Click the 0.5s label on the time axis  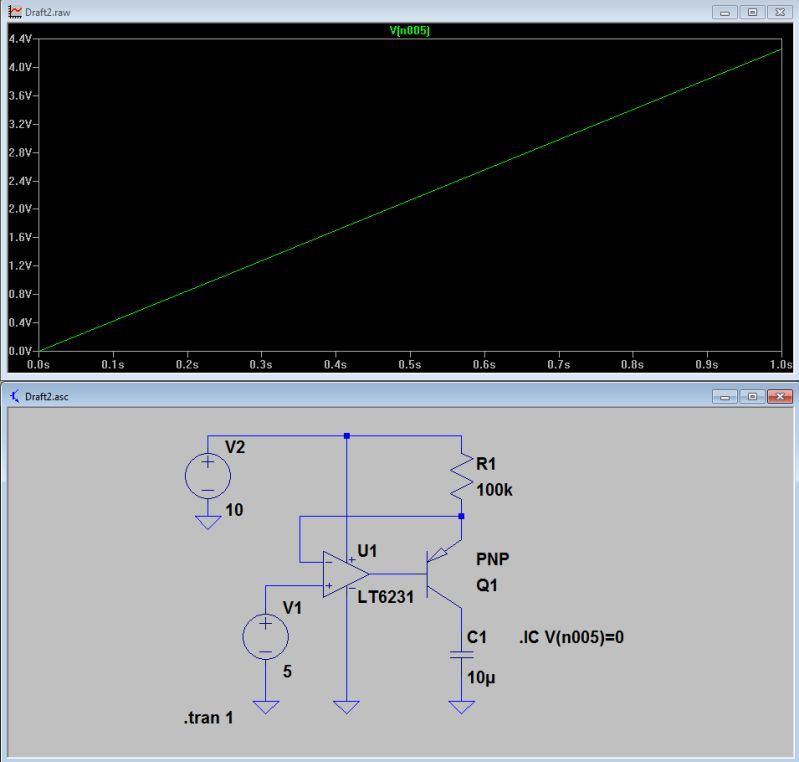409,364
